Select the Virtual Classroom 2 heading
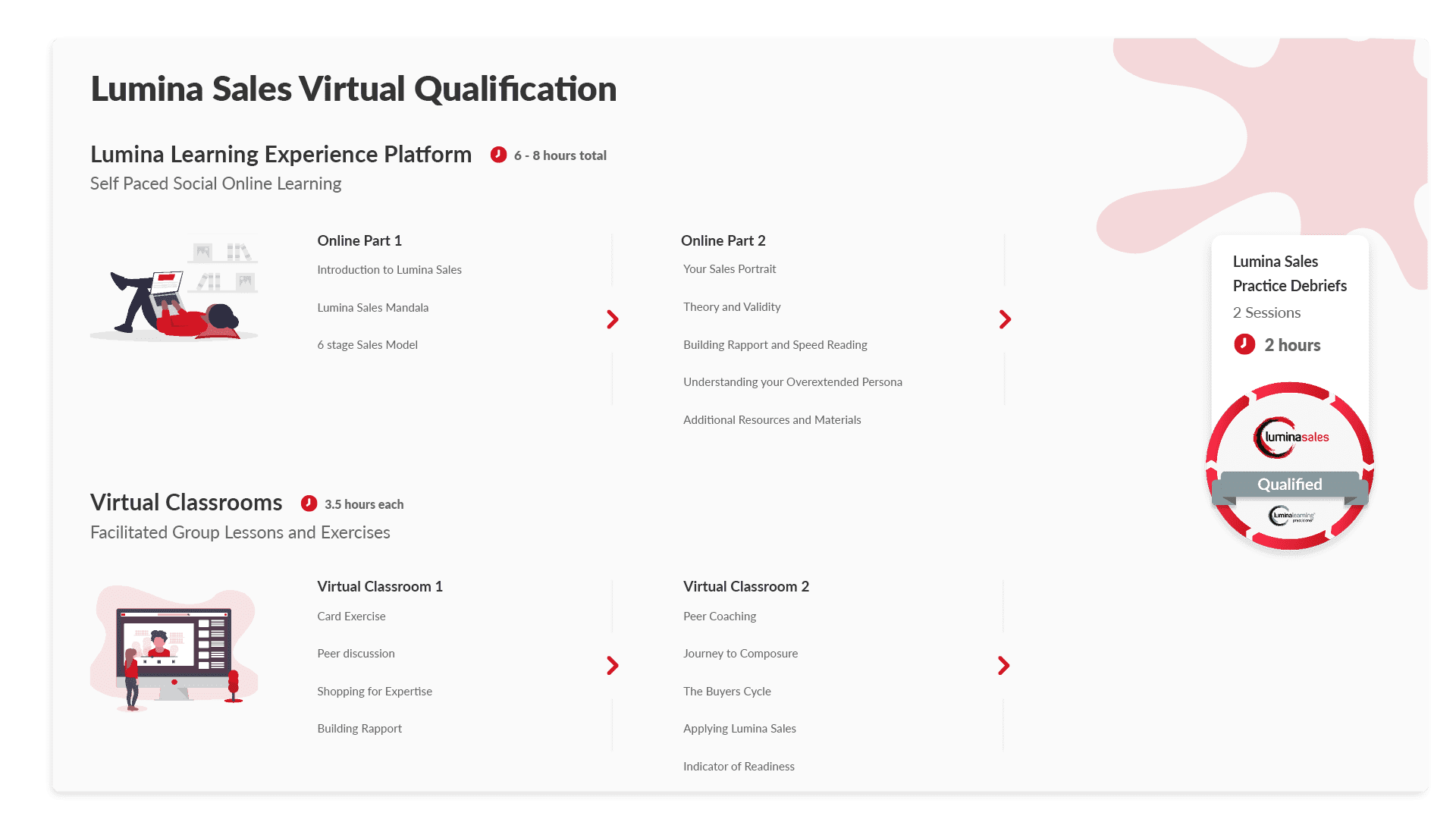This screenshot has width=1456, height=819. tap(746, 586)
